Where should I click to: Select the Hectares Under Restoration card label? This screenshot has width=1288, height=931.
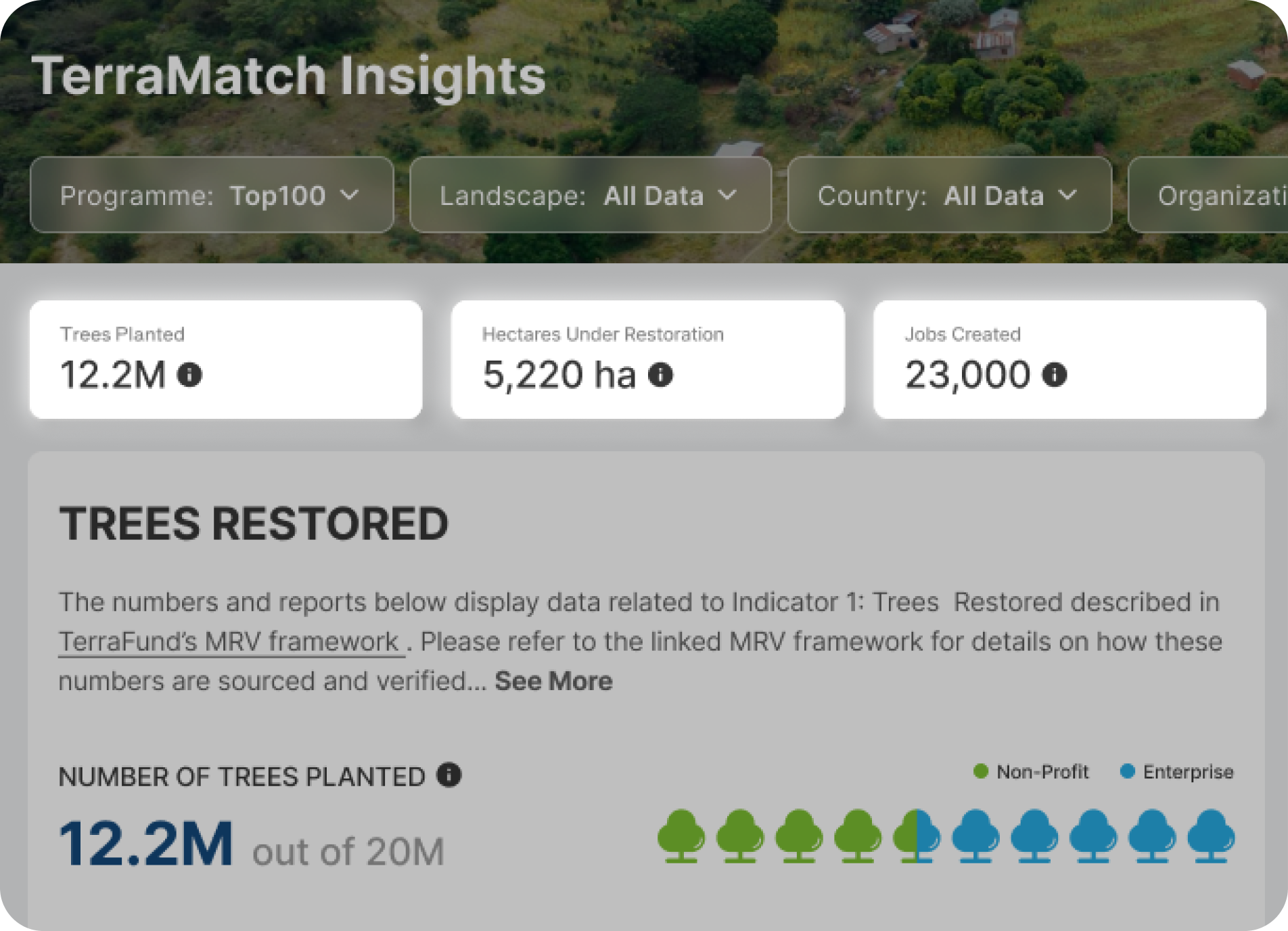603,334
